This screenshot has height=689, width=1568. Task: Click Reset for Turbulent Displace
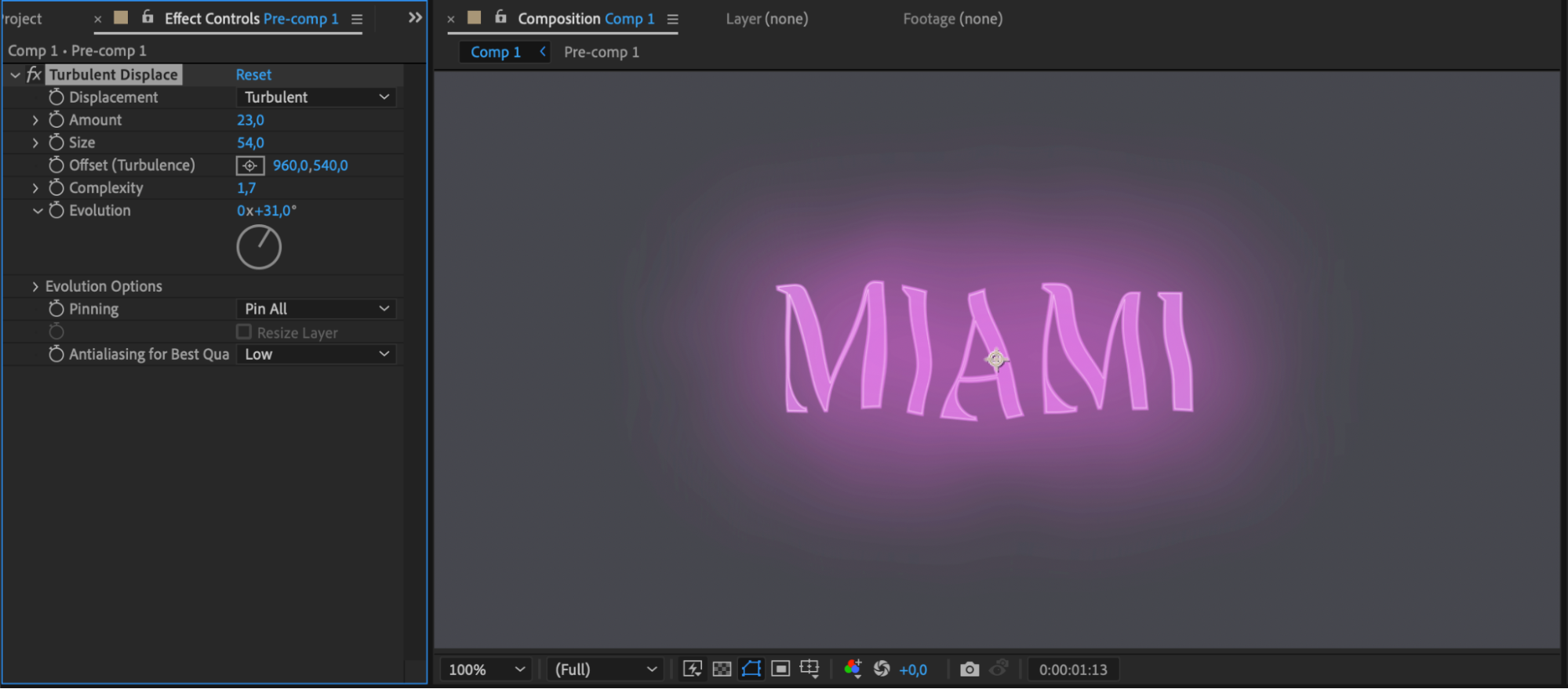253,74
